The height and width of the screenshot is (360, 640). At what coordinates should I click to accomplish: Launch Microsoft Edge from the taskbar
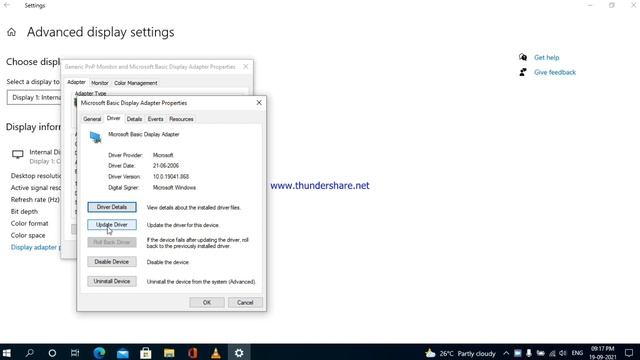[x=99, y=353]
